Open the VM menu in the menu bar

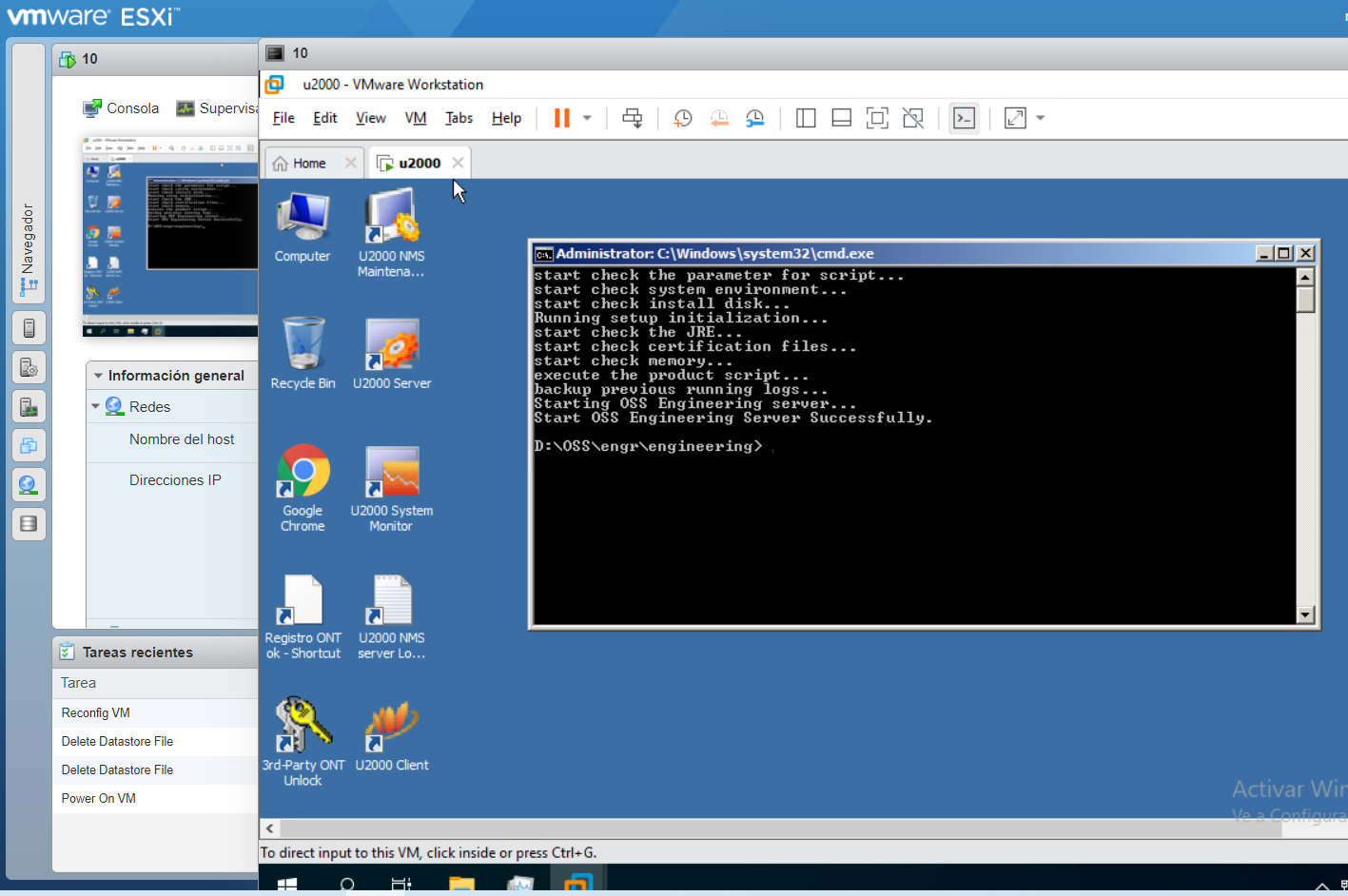(415, 118)
